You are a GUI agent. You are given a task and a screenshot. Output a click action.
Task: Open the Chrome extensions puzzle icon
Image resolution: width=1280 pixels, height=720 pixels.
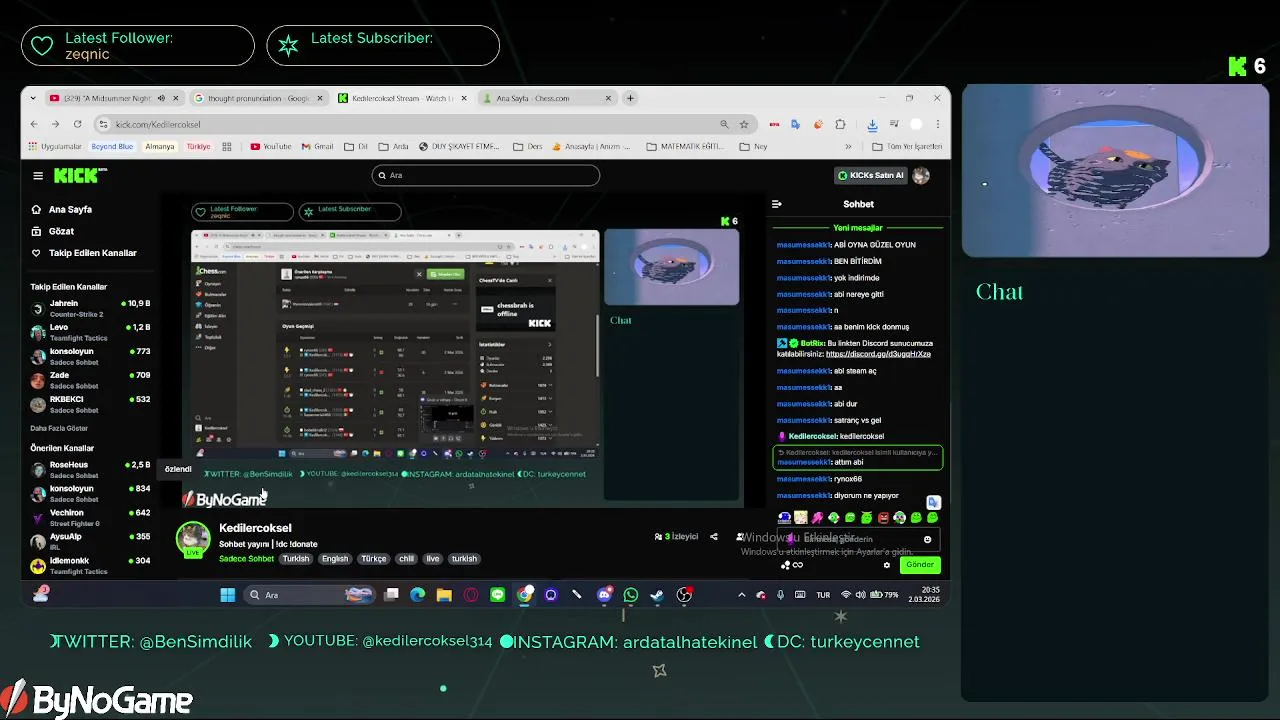840,124
